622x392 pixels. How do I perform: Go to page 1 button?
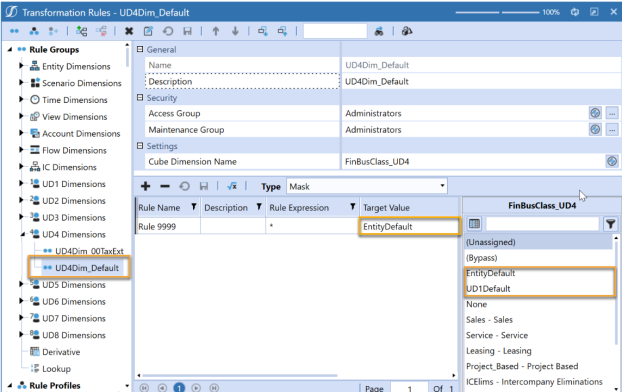[179, 388]
